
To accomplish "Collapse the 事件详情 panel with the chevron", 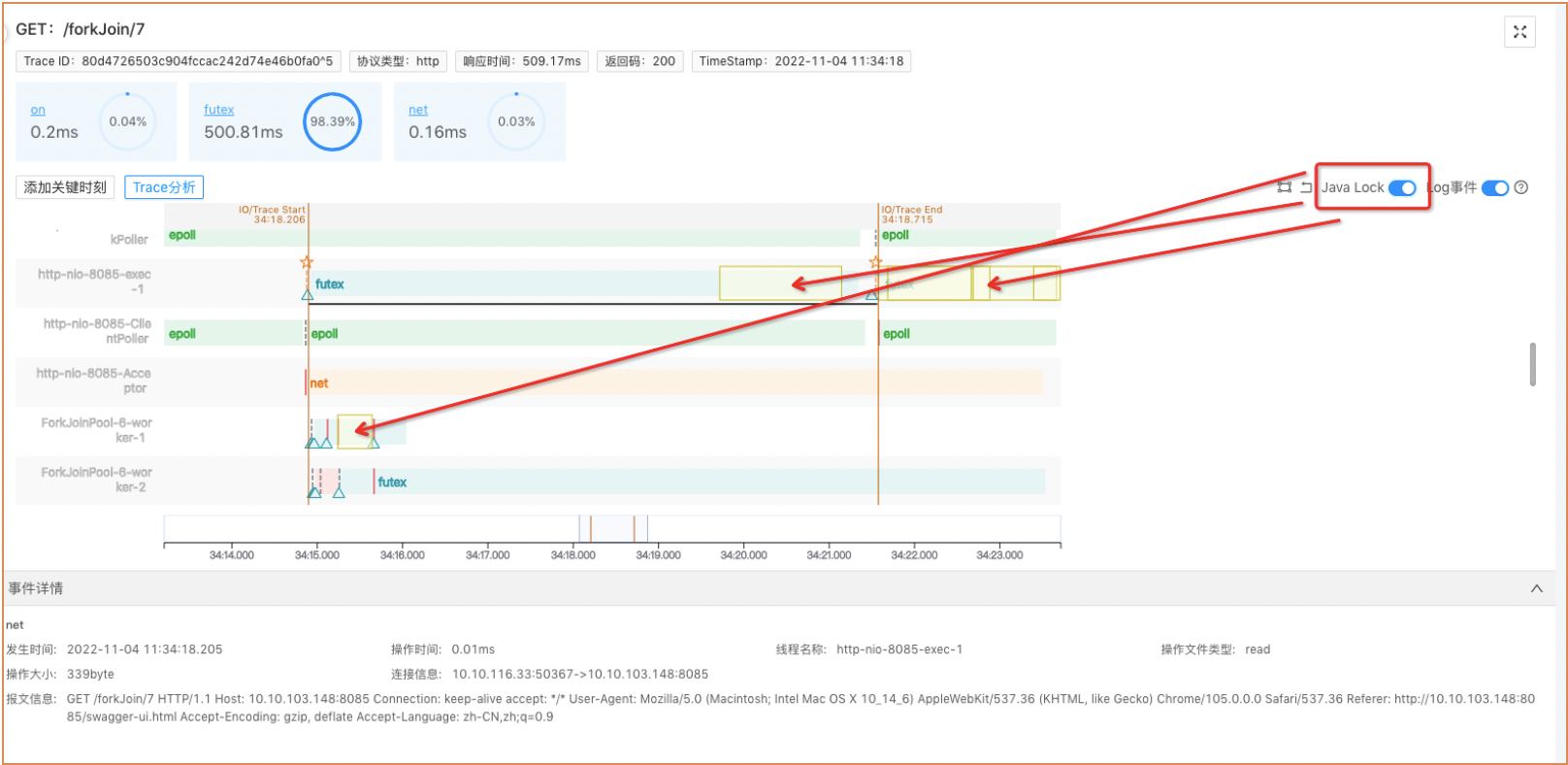I will (x=1536, y=588).
